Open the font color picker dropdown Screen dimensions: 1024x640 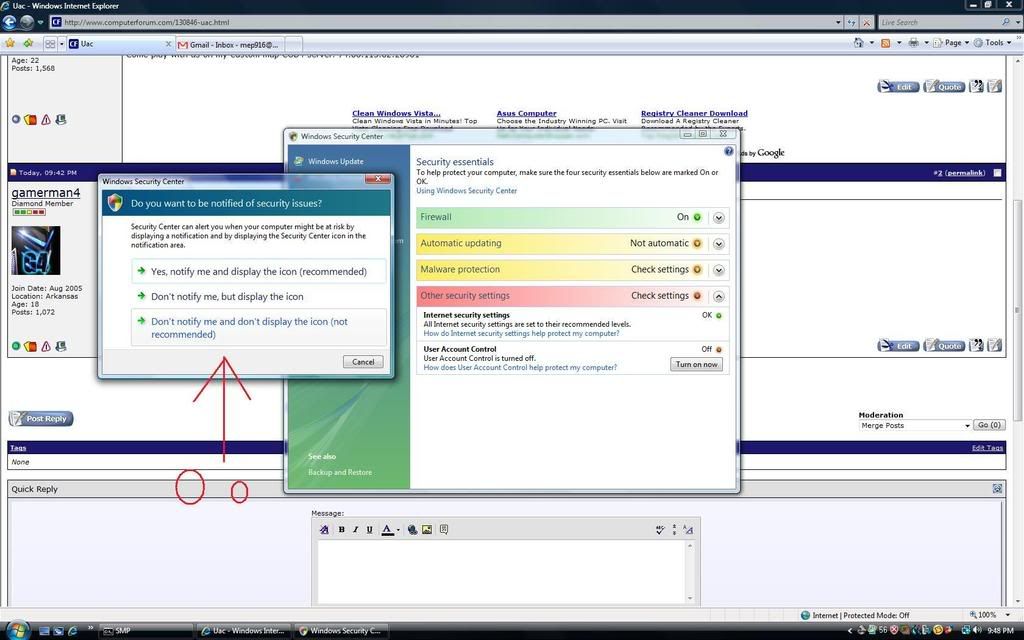[398, 531]
